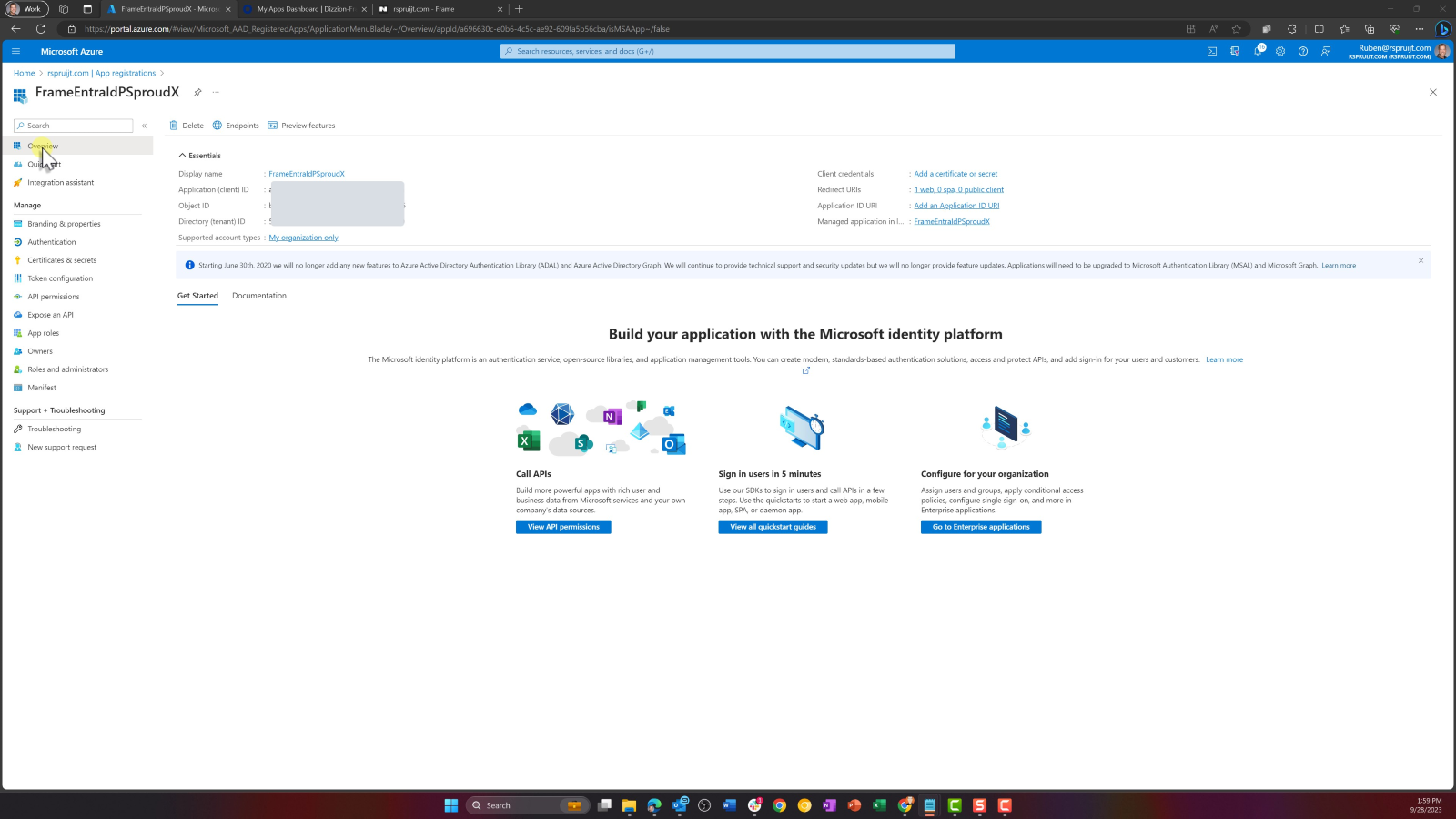Dismiss the ADAL information banner

coord(1421,260)
